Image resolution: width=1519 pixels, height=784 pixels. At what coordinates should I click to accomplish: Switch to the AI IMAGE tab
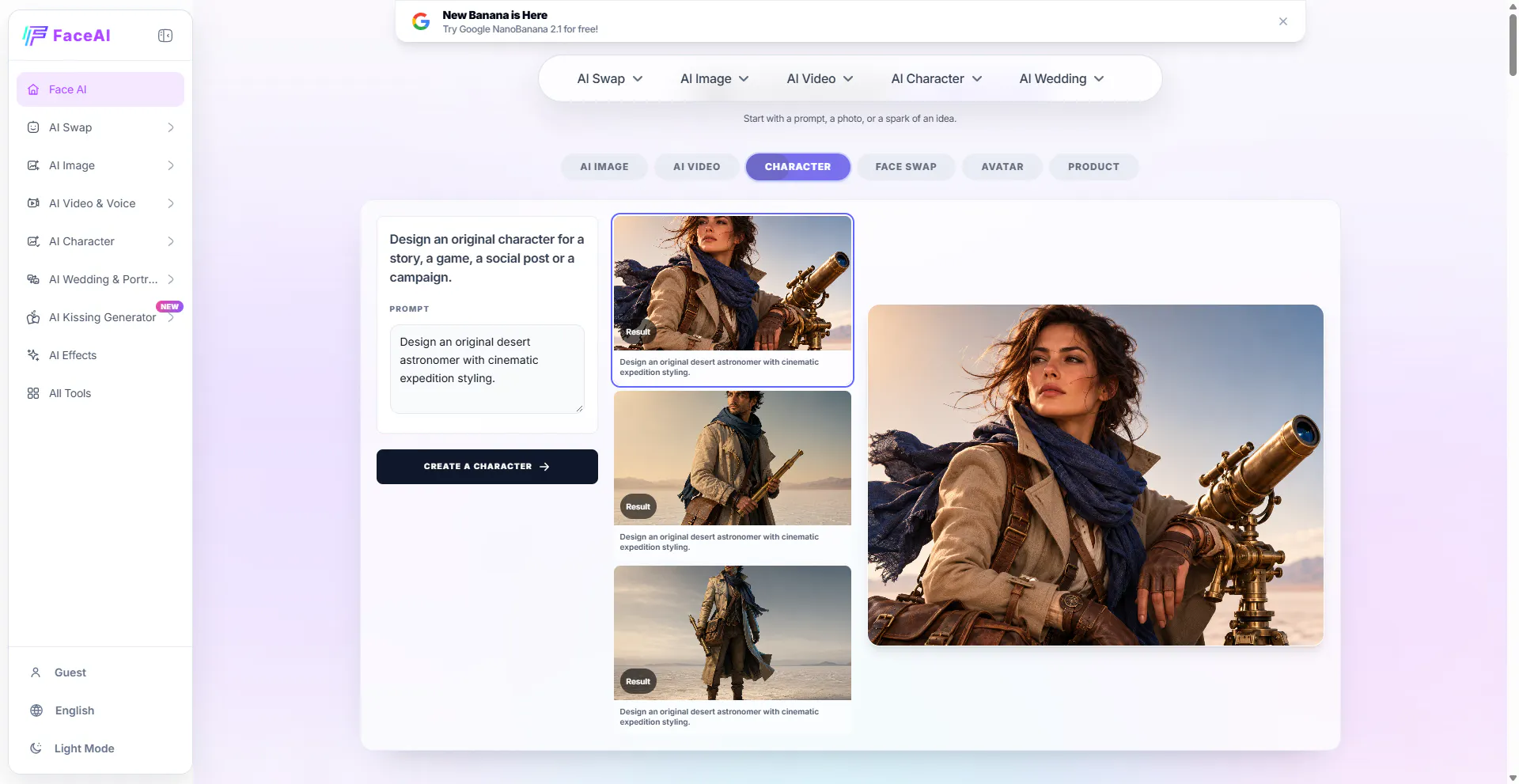coord(604,167)
